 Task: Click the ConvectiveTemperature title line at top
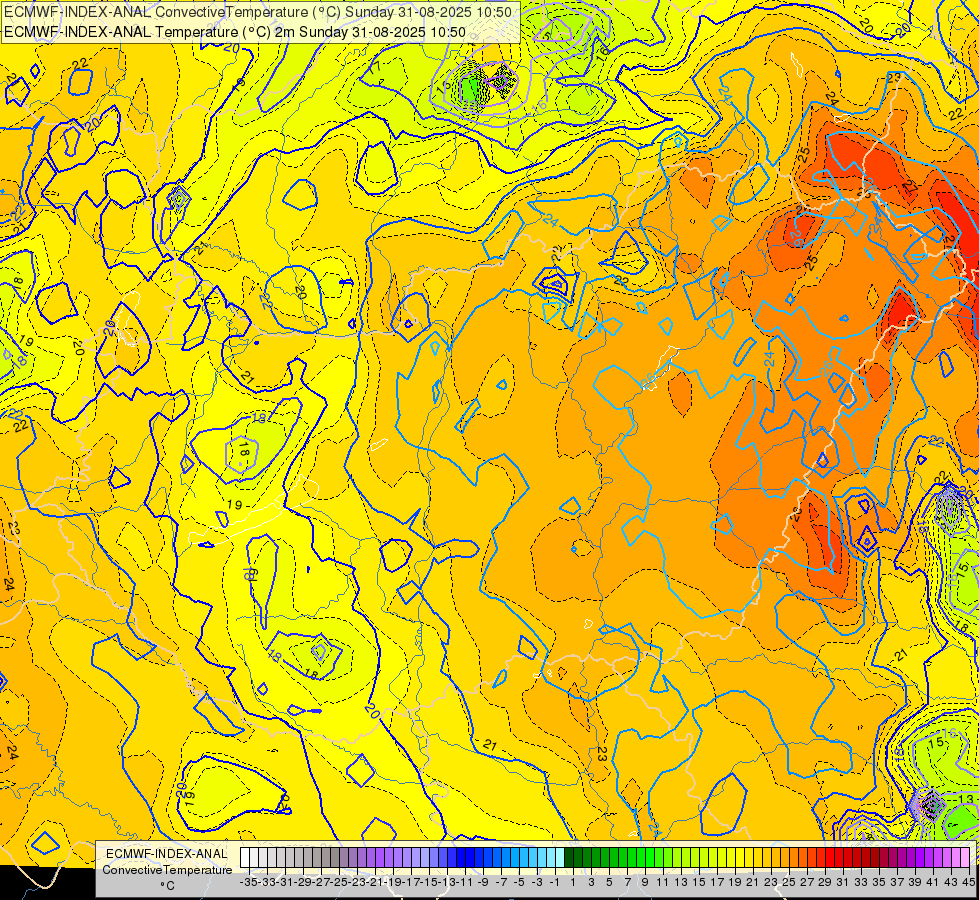pos(258,11)
